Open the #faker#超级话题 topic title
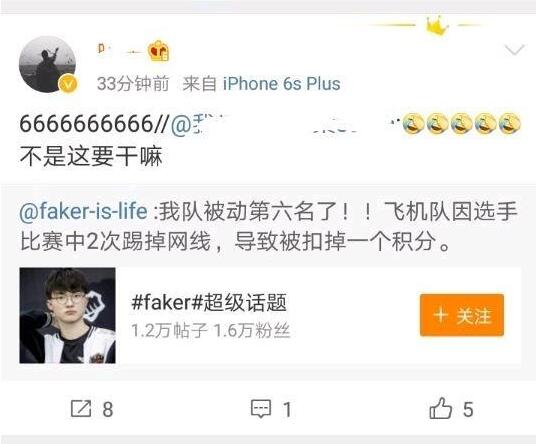Viewport: 536px width, 444px height. [x=209, y=302]
